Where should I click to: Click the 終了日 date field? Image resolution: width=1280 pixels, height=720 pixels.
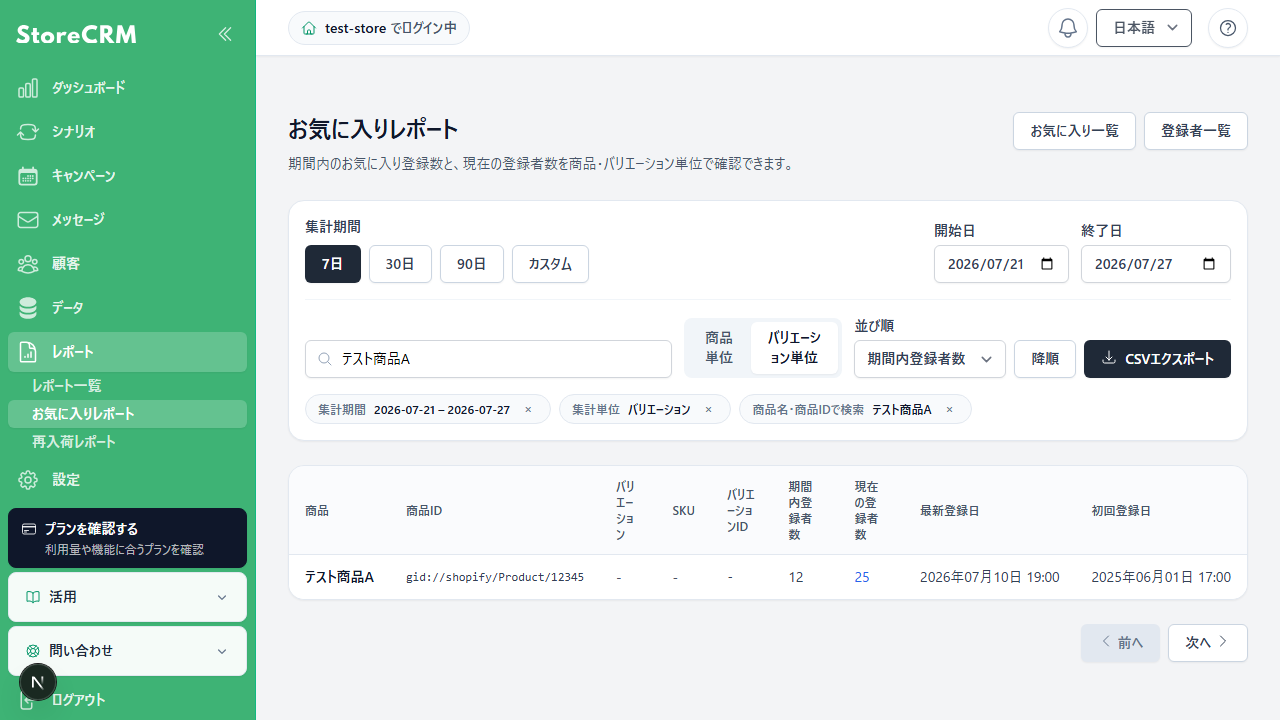click(x=1156, y=264)
